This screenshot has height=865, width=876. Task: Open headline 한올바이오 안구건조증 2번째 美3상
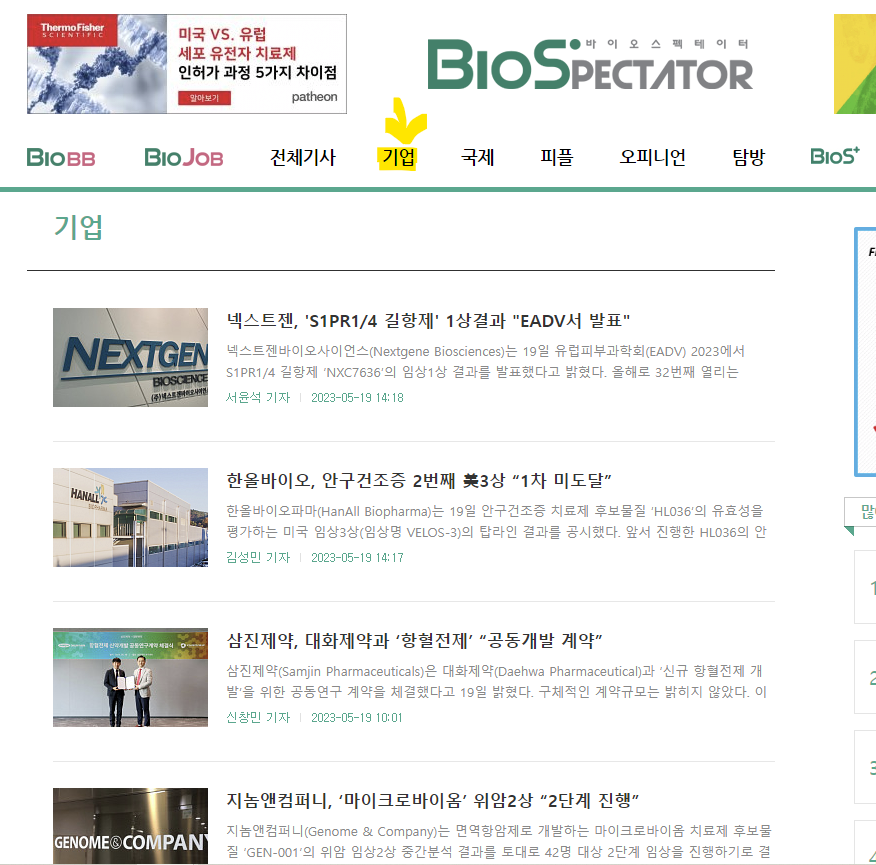(x=418, y=481)
